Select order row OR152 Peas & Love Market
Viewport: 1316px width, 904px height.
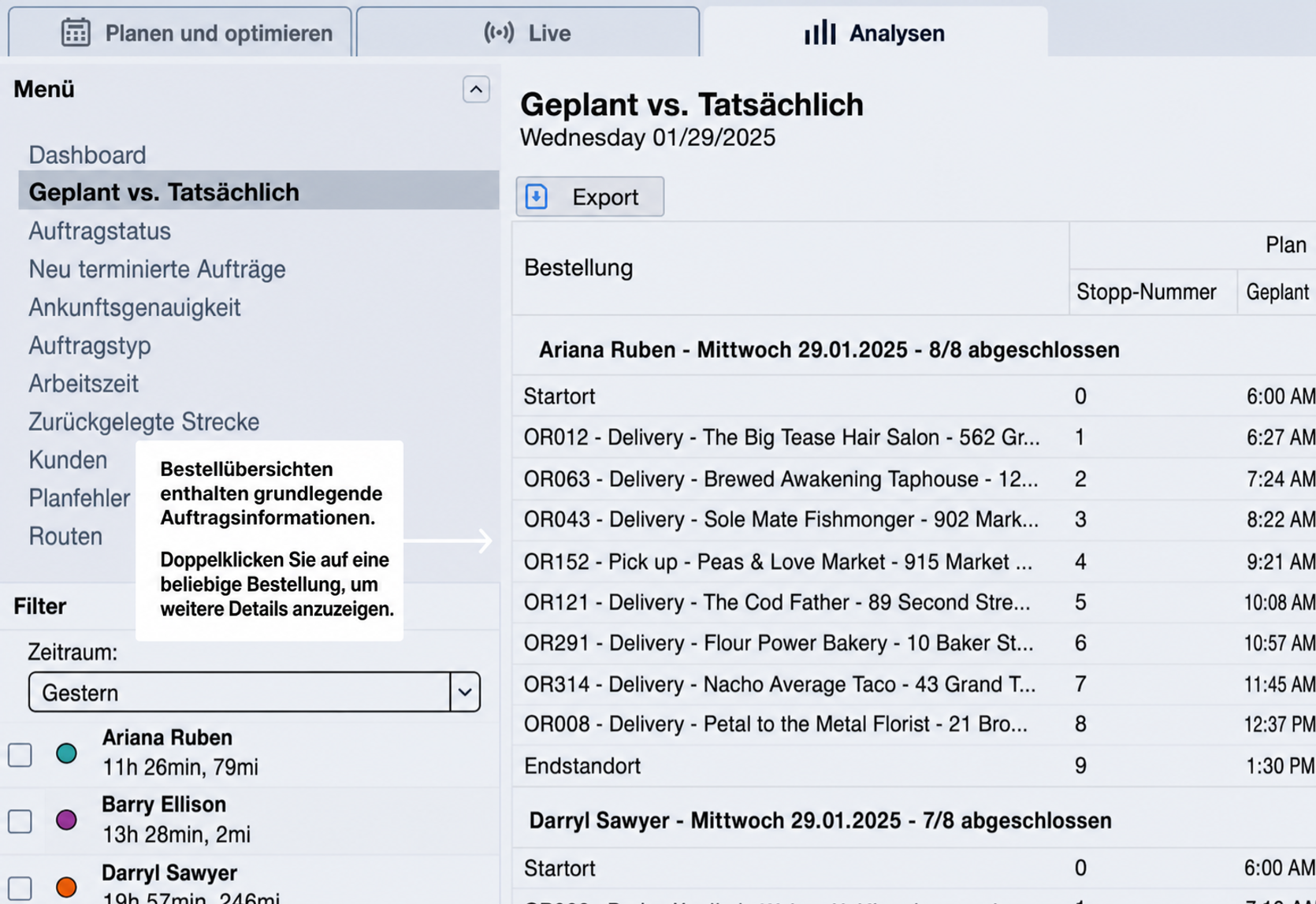tap(914, 561)
